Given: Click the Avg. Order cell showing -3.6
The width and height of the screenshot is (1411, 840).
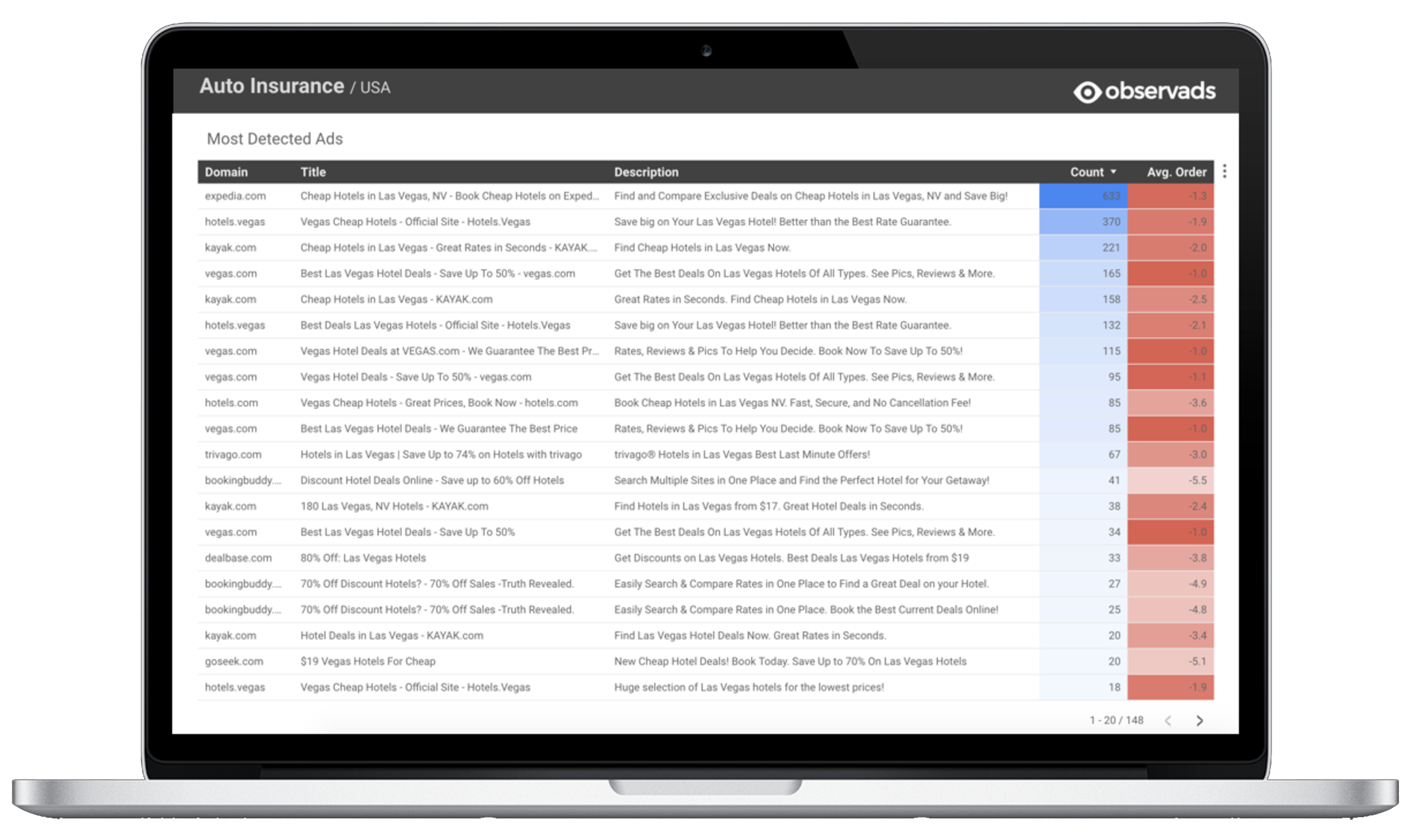Looking at the screenshot, I should 1171,403.
